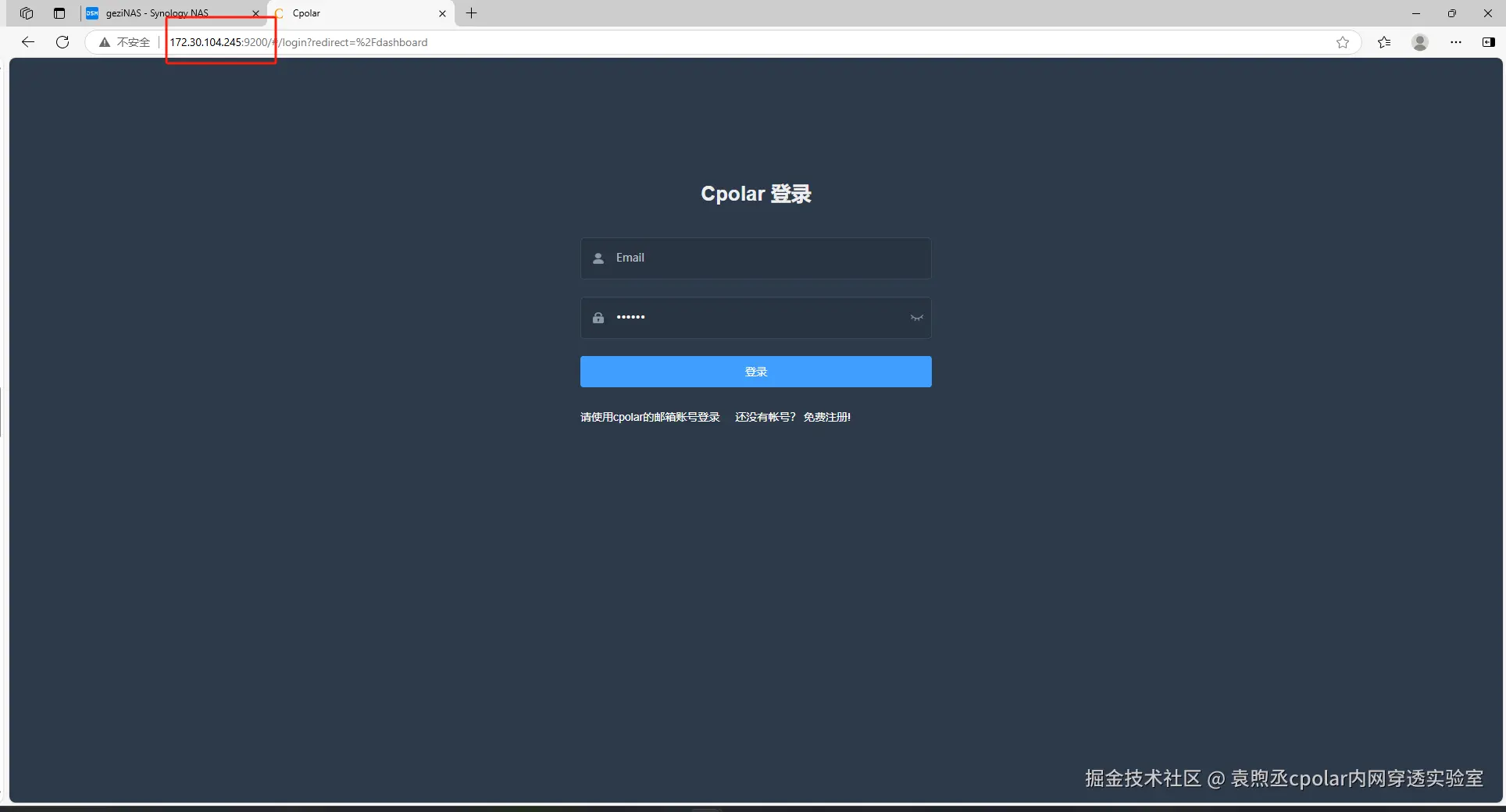Screen dimensions: 1506x812
Task: Open the favorites list icon
Action: pos(1384,42)
